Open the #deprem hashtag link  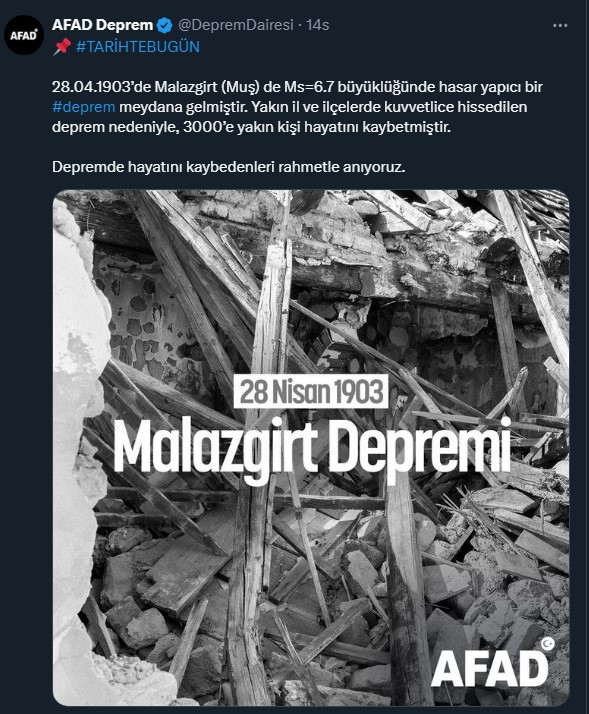click(x=83, y=107)
